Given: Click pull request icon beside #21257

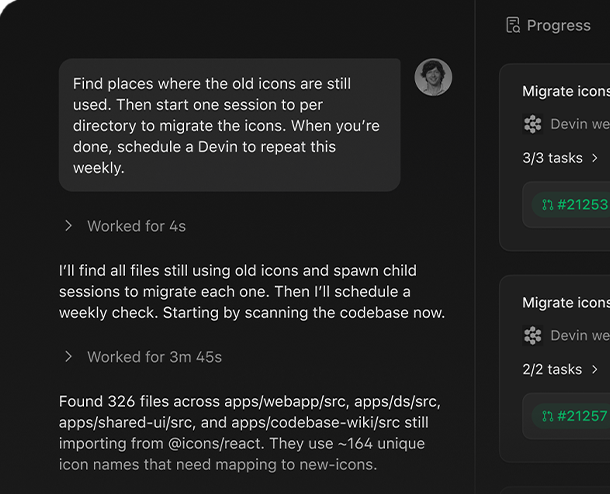Looking at the screenshot, I should click(x=547, y=416).
